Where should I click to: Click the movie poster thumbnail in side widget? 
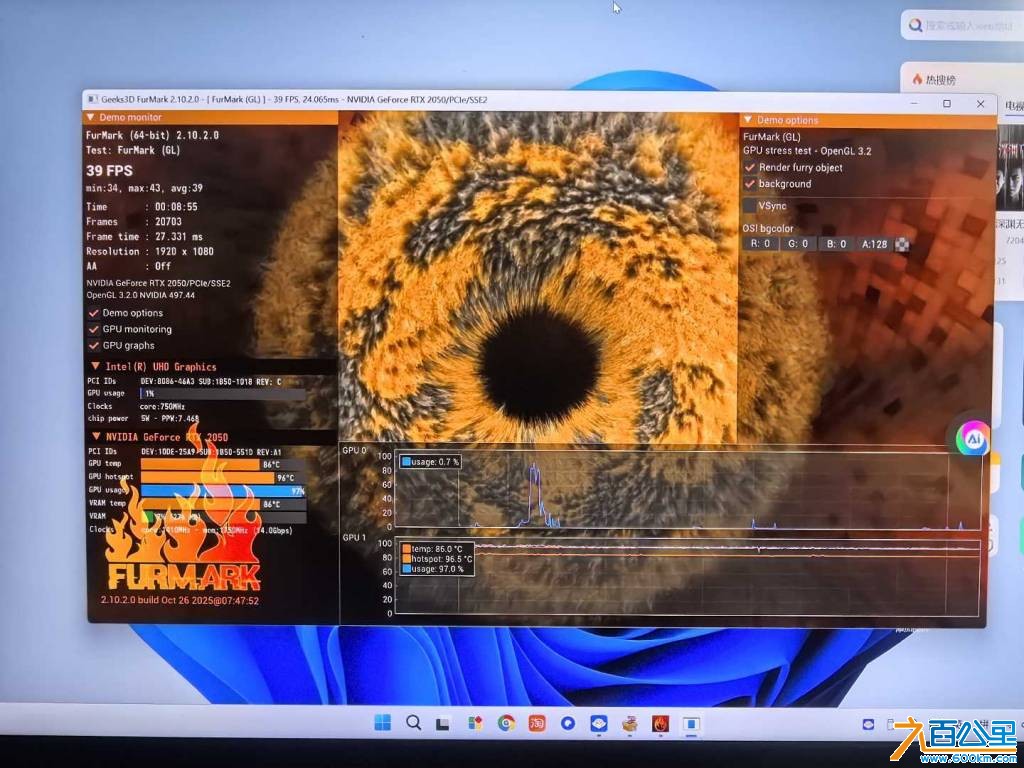point(1010,167)
